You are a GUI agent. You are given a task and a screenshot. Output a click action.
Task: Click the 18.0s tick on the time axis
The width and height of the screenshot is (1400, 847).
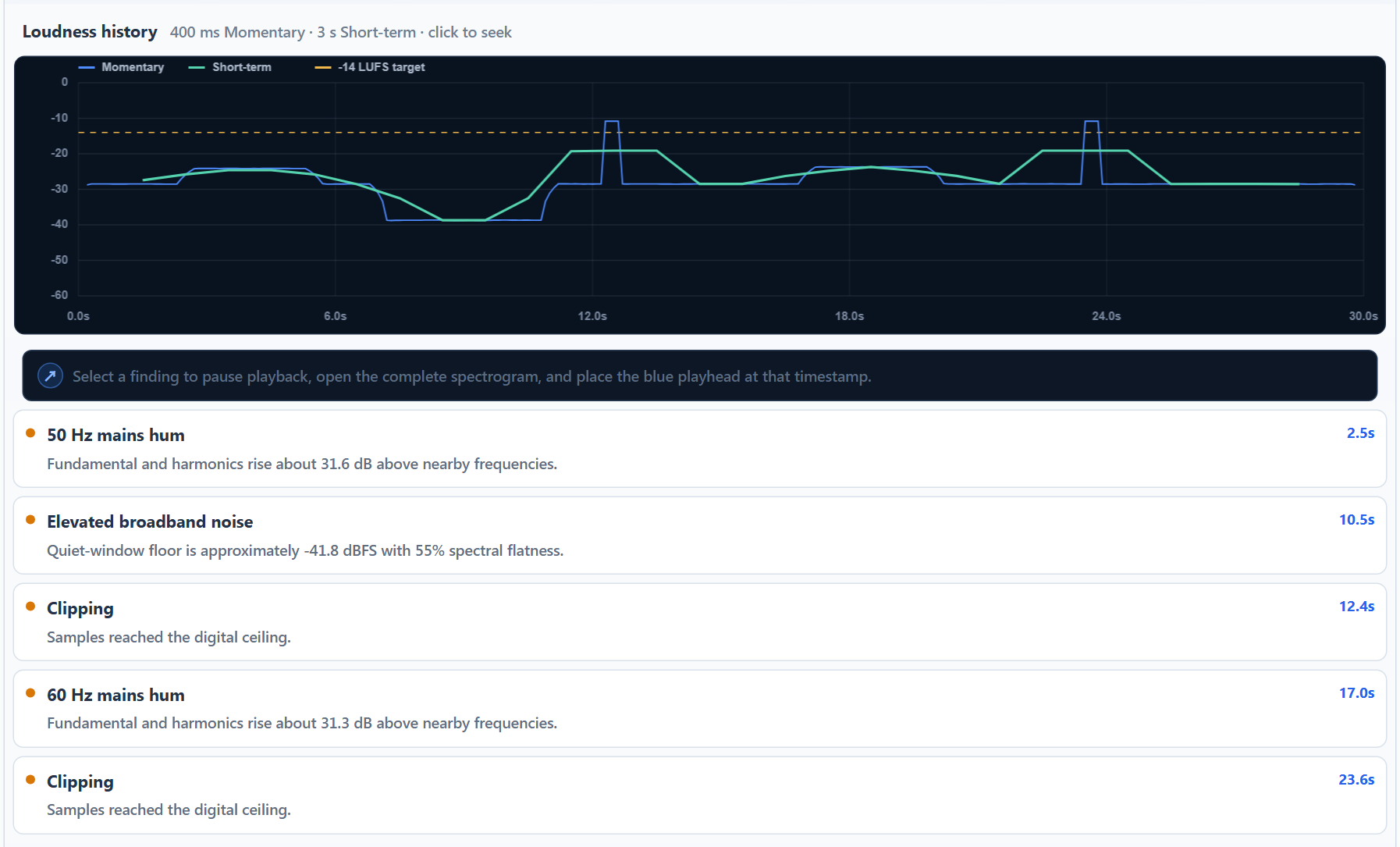point(849,316)
